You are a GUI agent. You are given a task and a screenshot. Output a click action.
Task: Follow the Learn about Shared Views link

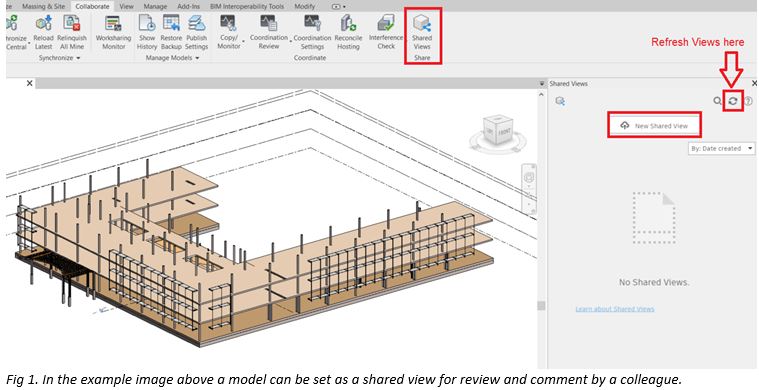(615, 309)
